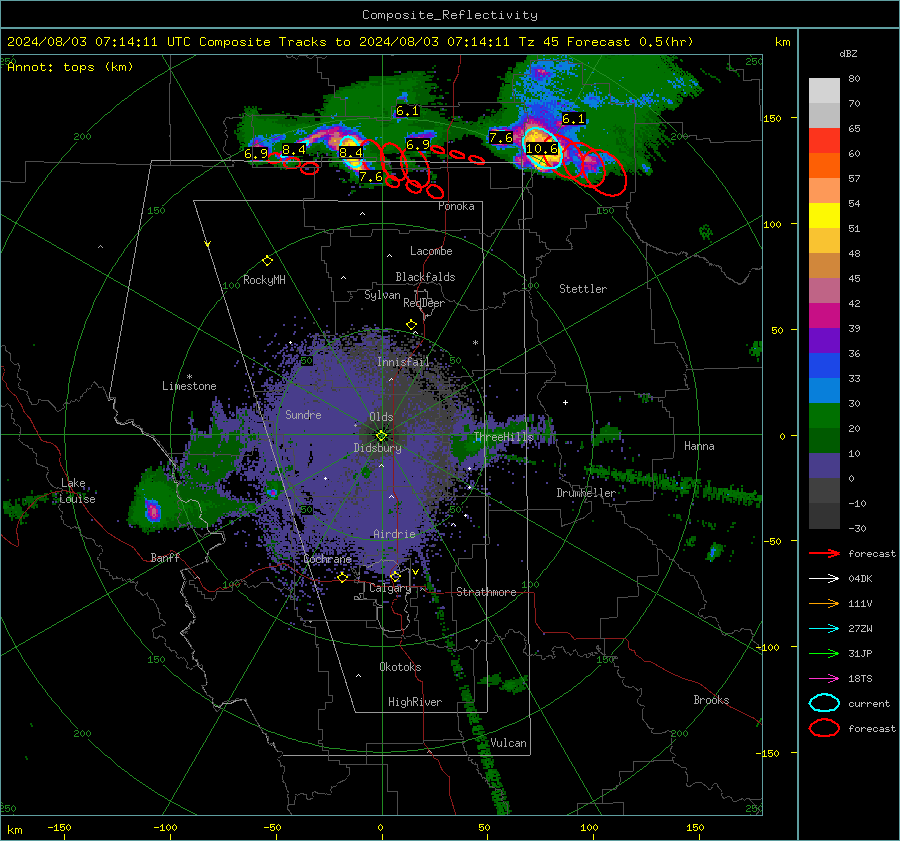This screenshot has width=900, height=841.
Task: Click the Innisfail town label
Action: (x=403, y=362)
